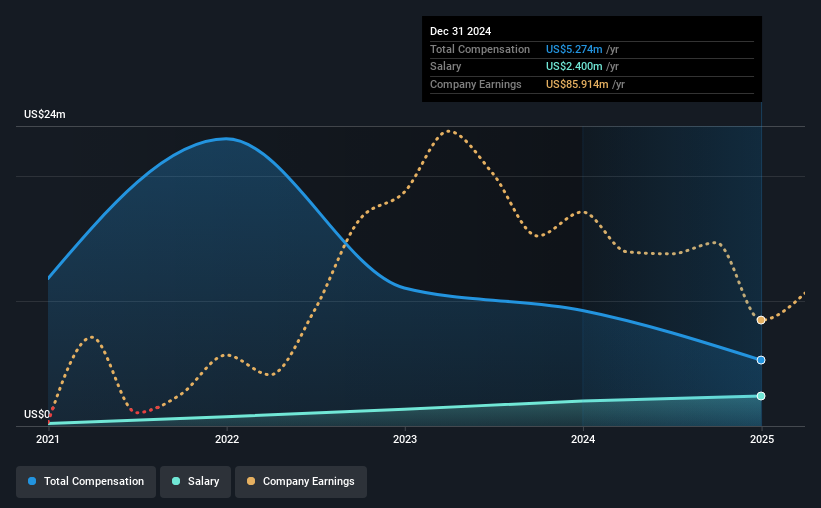Image resolution: width=821 pixels, height=508 pixels.
Task: Click the orange Company Earnings legend dot
Action: tap(251, 481)
